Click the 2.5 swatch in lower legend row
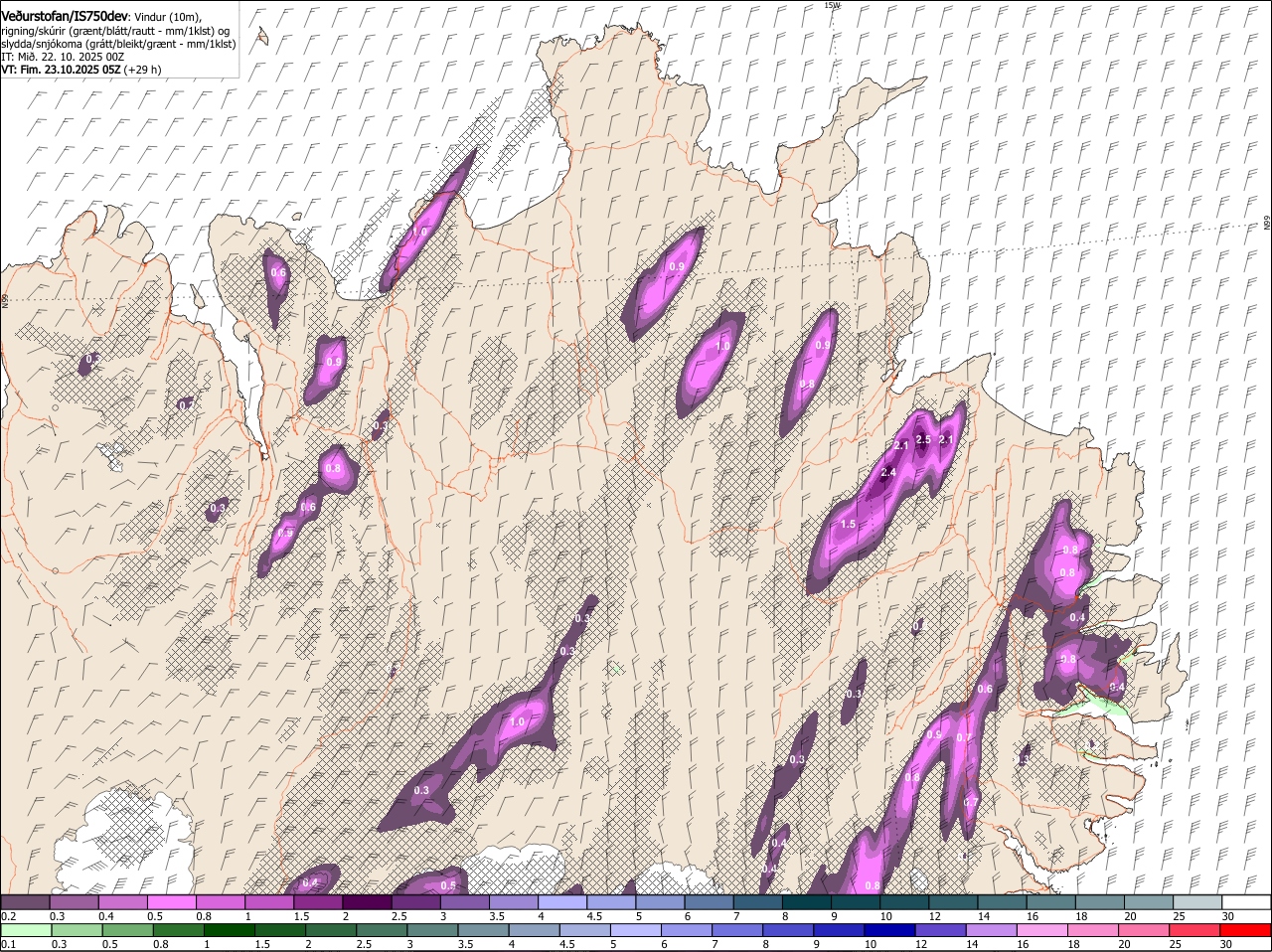Image resolution: width=1272 pixels, height=952 pixels. pyautogui.click(x=381, y=931)
